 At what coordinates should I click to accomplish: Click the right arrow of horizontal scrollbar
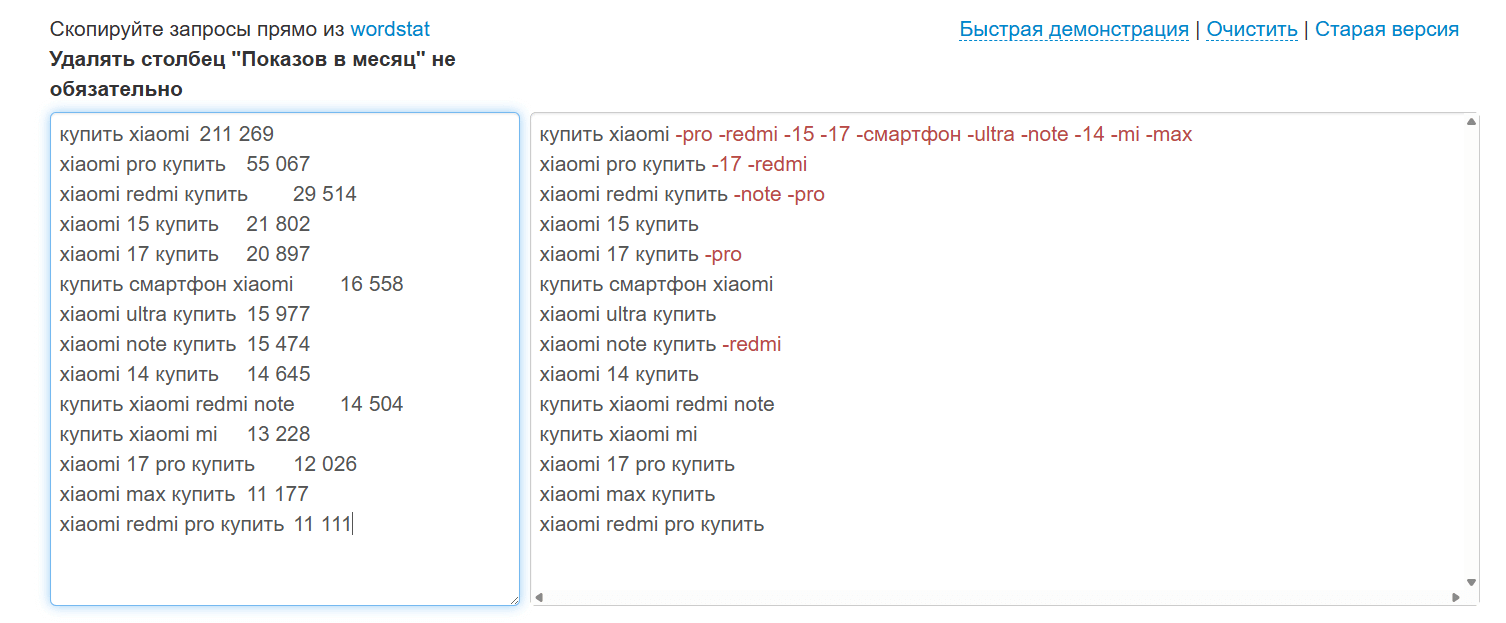[x=1455, y=598]
